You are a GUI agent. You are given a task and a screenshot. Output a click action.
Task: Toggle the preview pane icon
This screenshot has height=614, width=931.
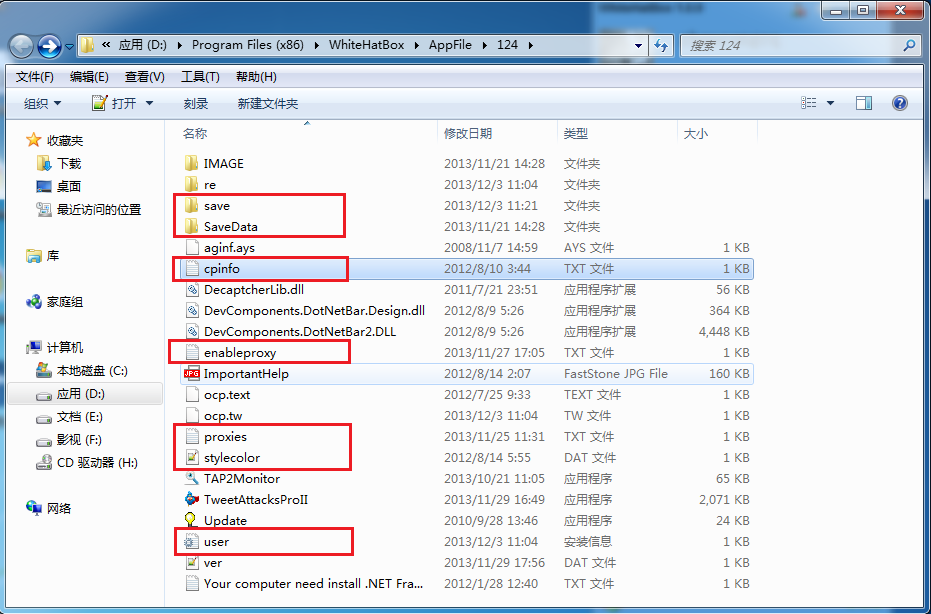(x=863, y=103)
